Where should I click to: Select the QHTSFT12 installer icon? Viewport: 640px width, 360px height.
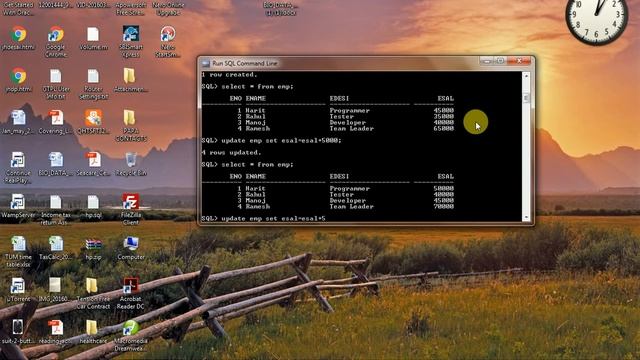point(93,118)
